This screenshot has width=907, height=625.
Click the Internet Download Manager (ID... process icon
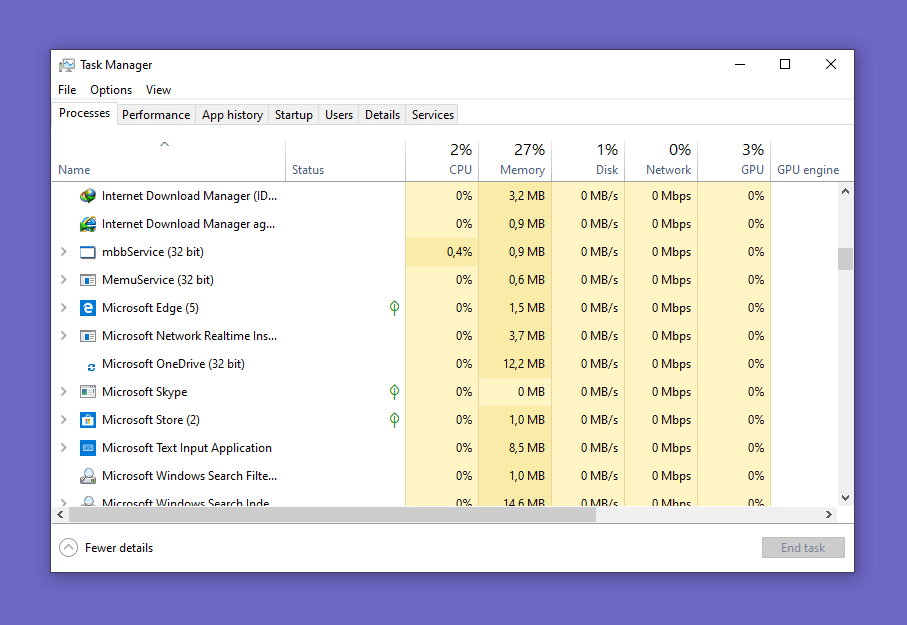tap(88, 196)
